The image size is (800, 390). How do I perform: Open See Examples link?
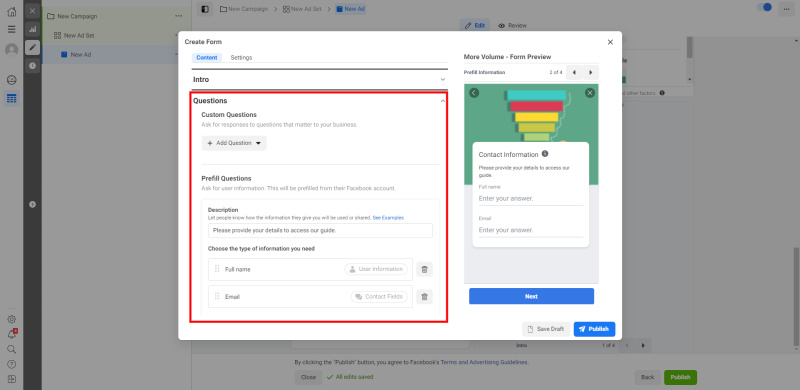click(388, 217)
